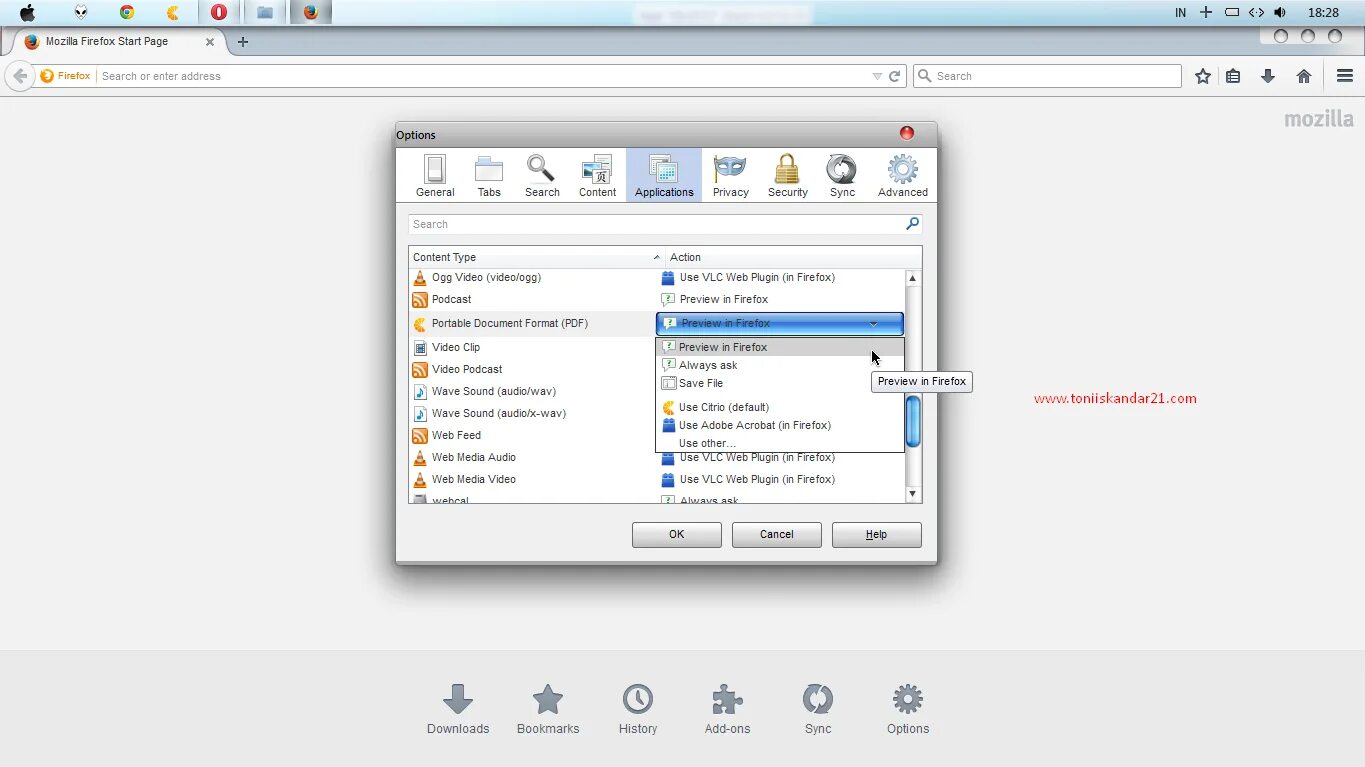Click the OK button in Options
Screen dimensions: 1365x767
[x=677, y=534]
